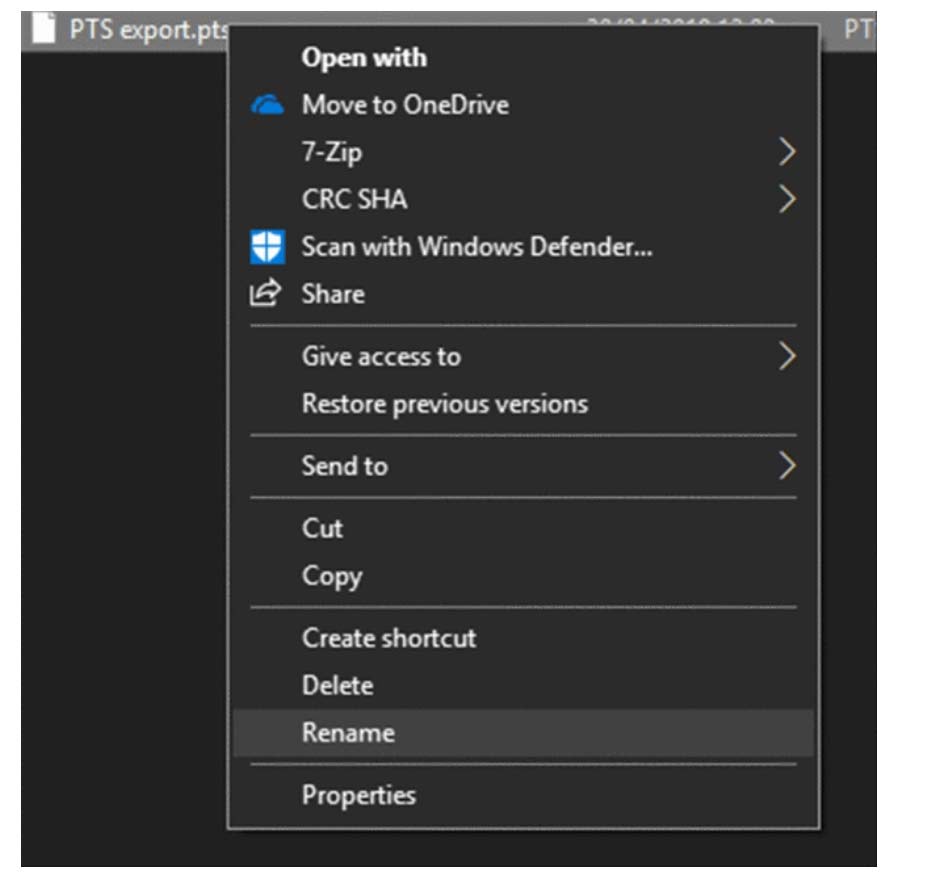
Task: Choose Rename in the context menu
Action: [x=523, y=733]
